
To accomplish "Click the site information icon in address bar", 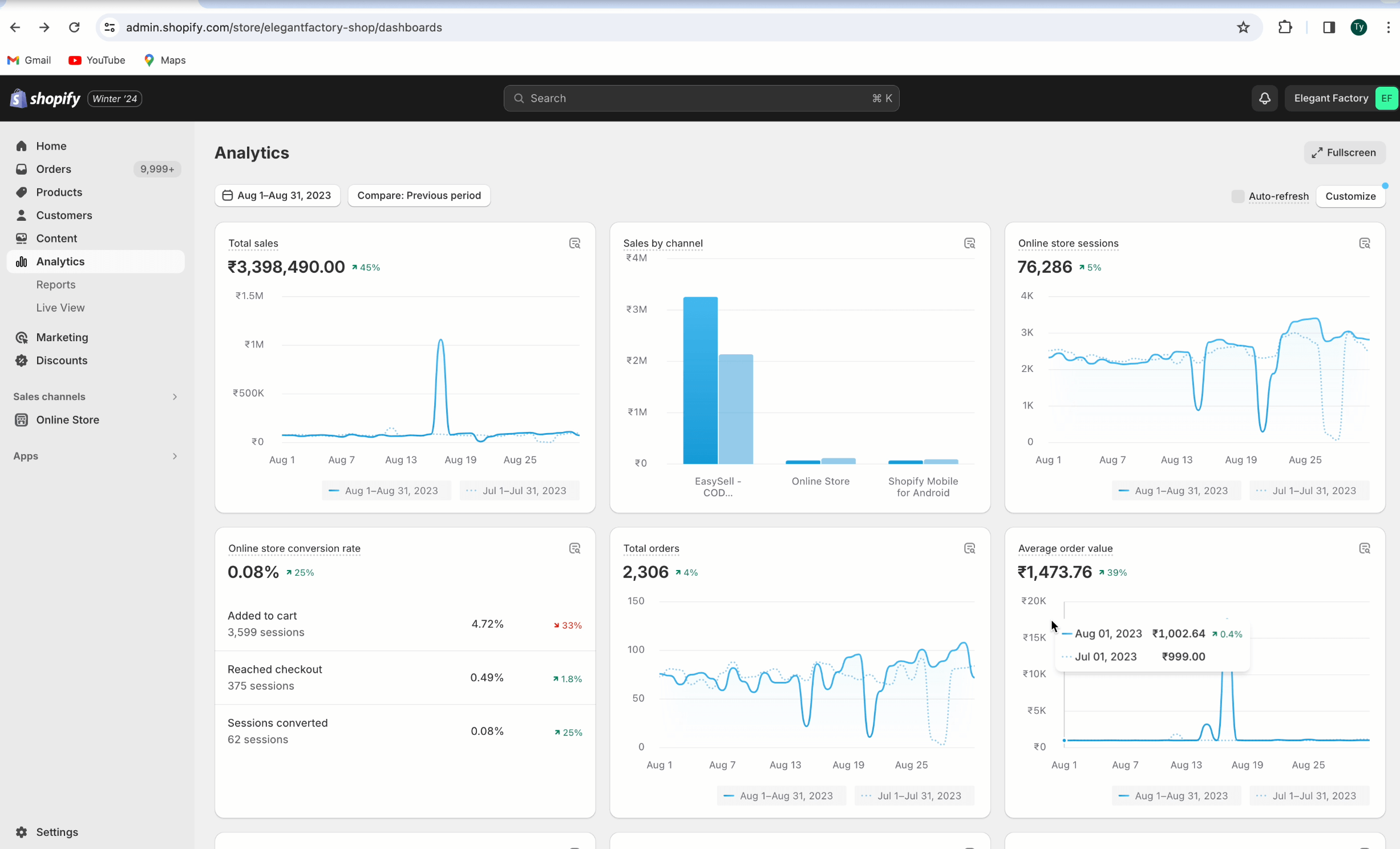I will tap(110, 27).
